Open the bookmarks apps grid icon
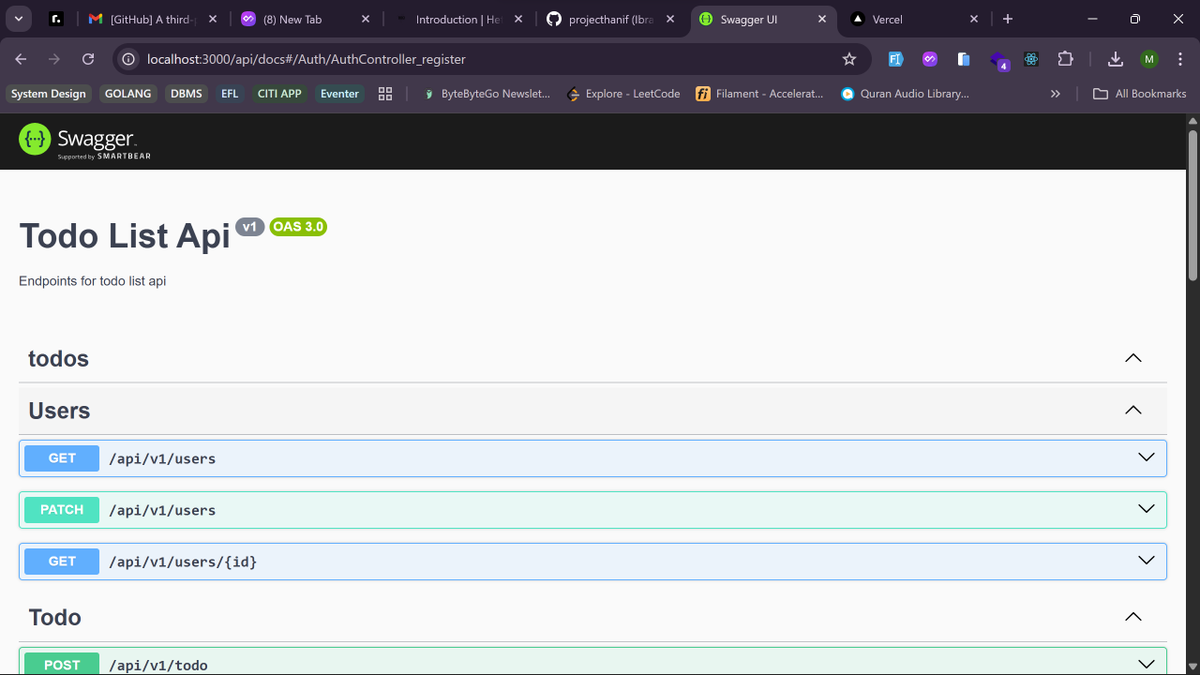1200x675 pixels. pos(385,93)
